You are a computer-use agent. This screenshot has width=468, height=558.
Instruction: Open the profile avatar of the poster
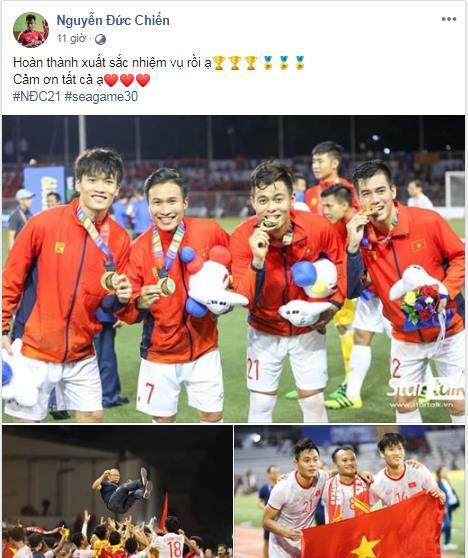[31, 30]
